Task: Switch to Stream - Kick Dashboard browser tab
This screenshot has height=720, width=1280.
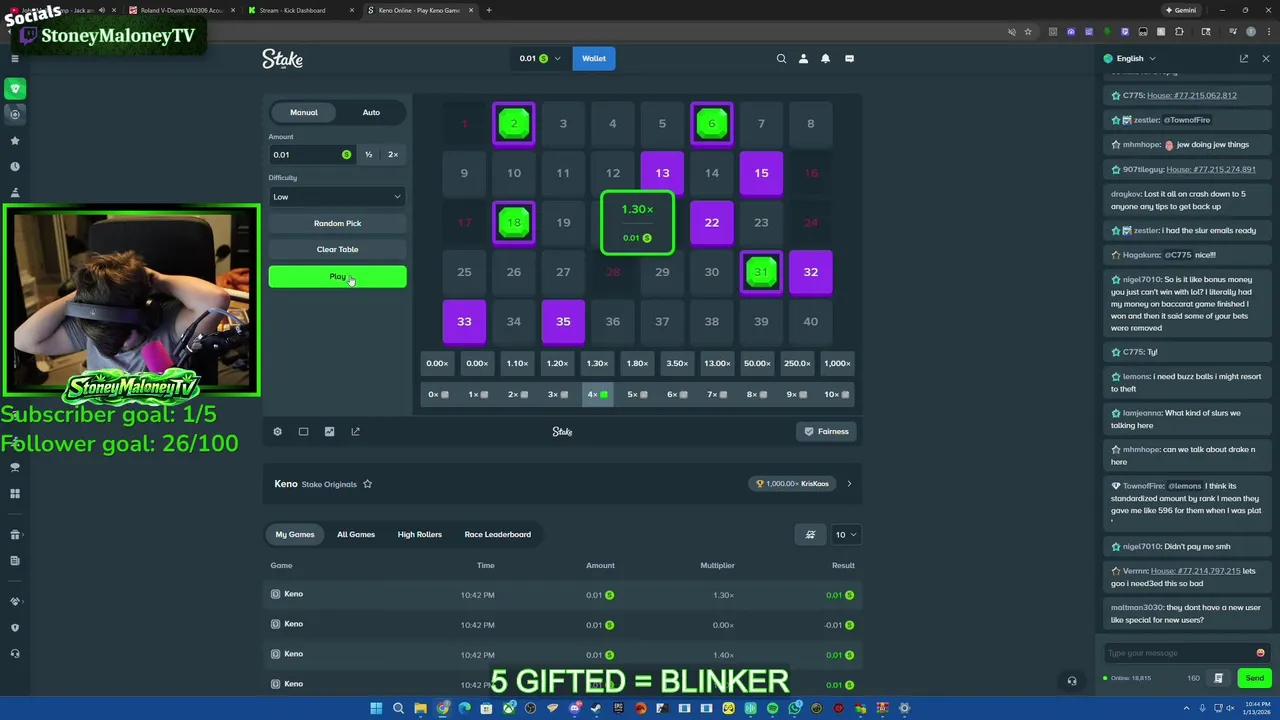Action: 298,10
